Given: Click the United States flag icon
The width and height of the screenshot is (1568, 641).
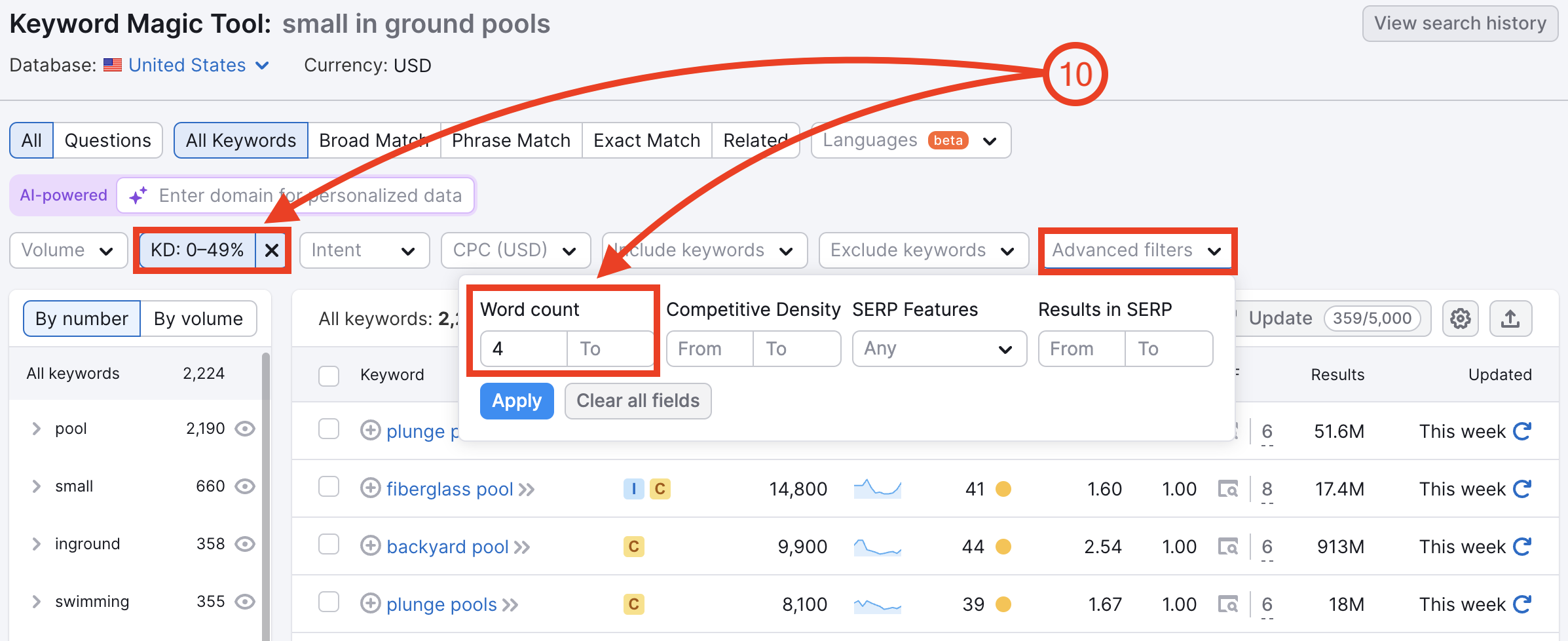Looking at the screenshot, I should 113,66.
